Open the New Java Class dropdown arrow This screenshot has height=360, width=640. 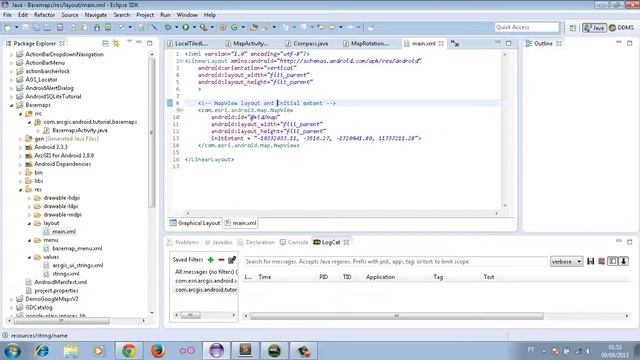(x=242, y=27)
